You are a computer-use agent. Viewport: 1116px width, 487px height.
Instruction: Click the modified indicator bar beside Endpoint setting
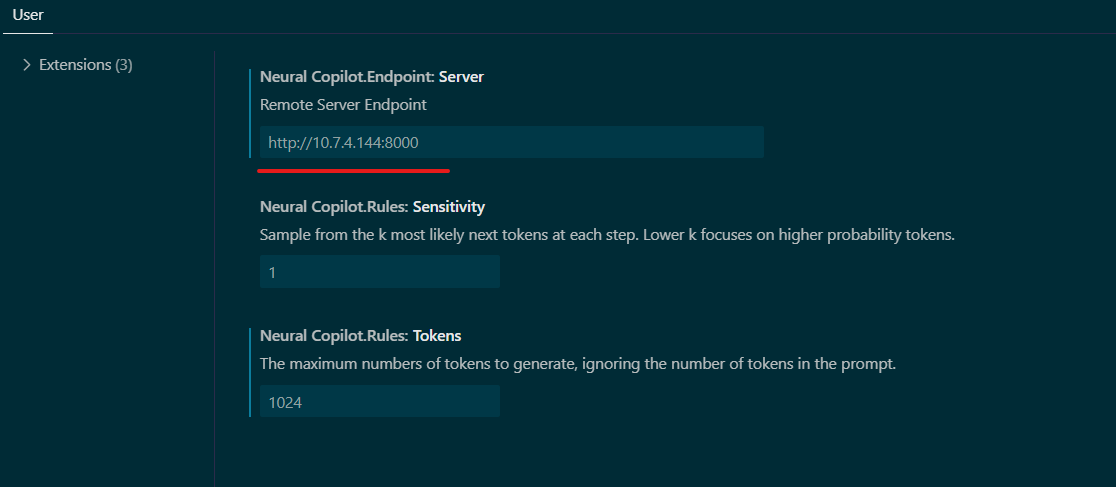coord(250,112)
